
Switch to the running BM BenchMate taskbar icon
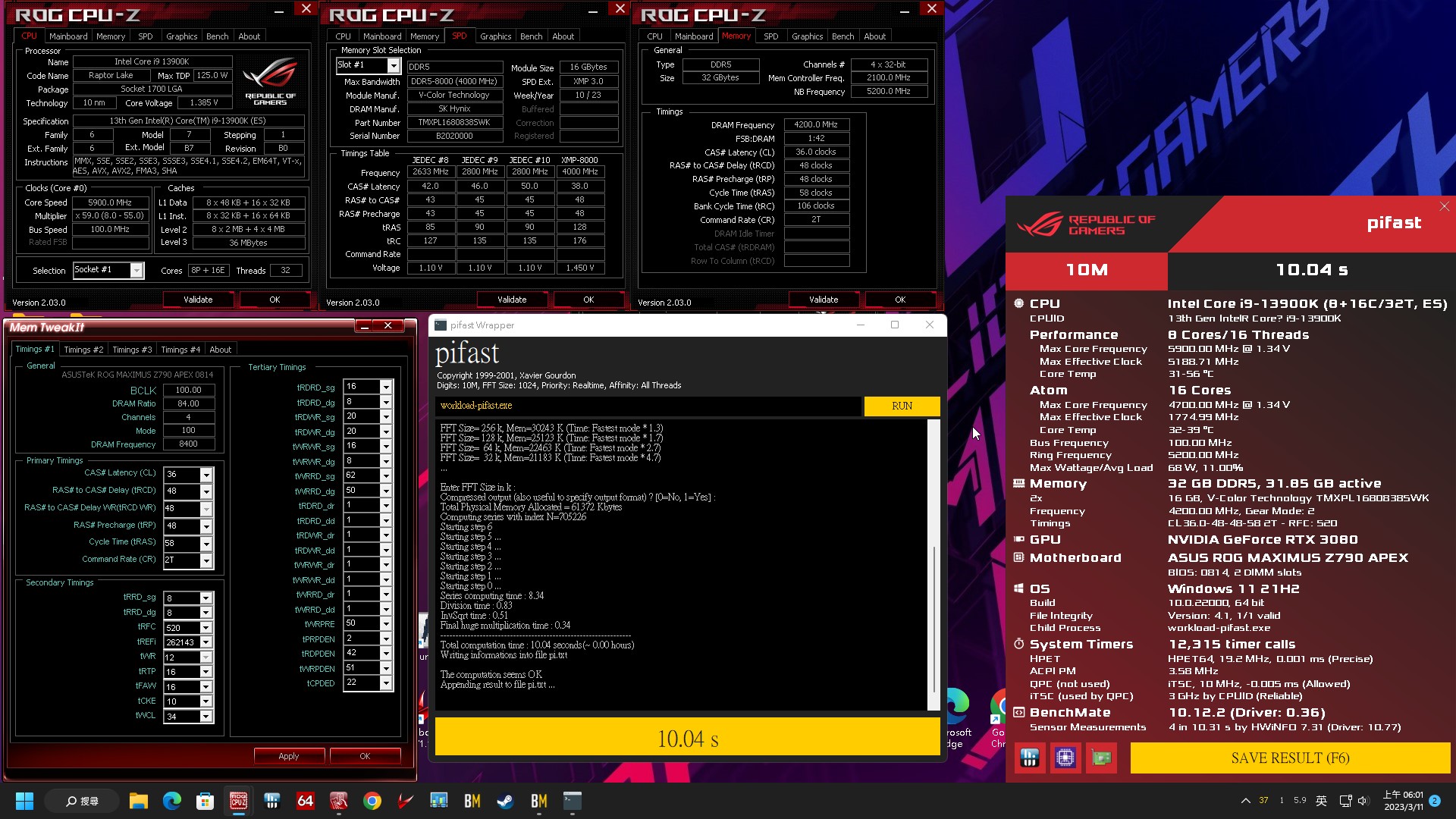pos(539,801)
